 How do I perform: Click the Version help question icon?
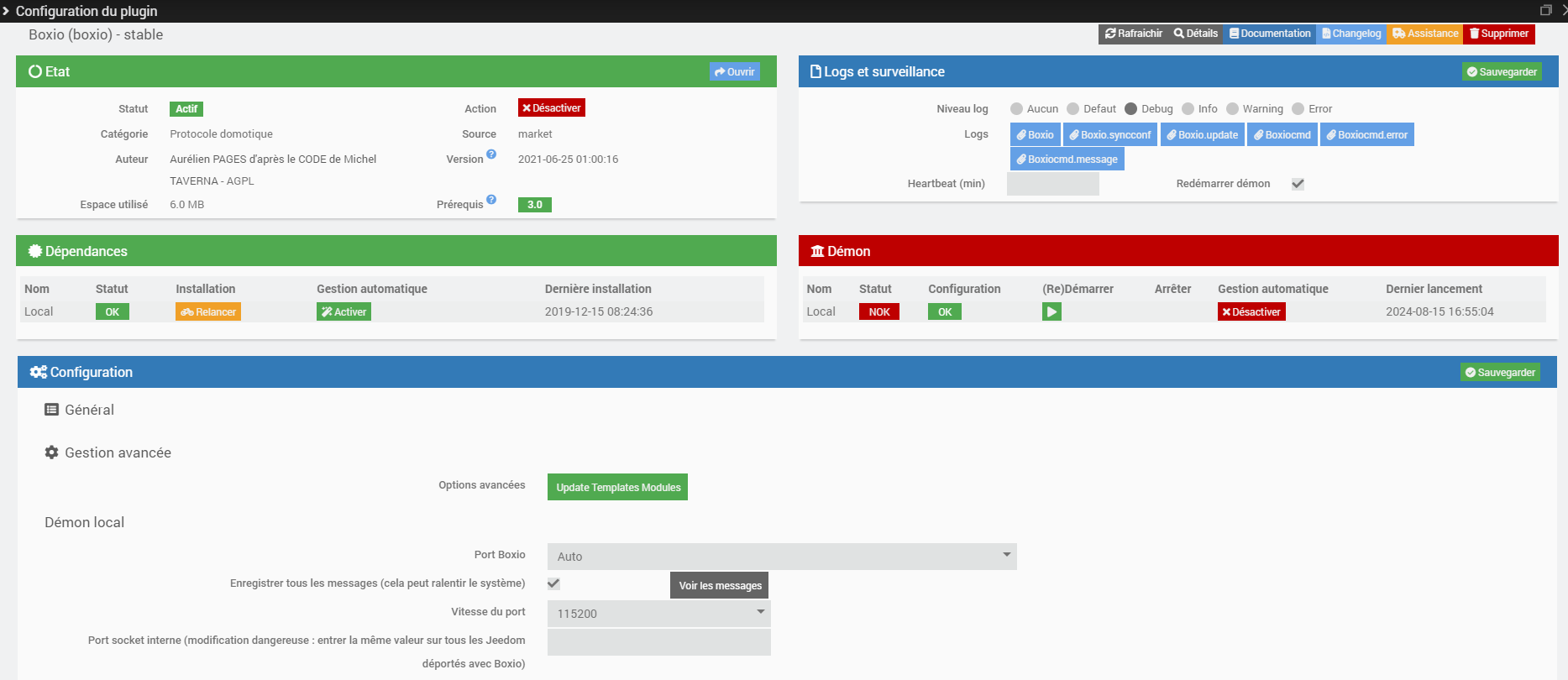click(x=491, y=154)
